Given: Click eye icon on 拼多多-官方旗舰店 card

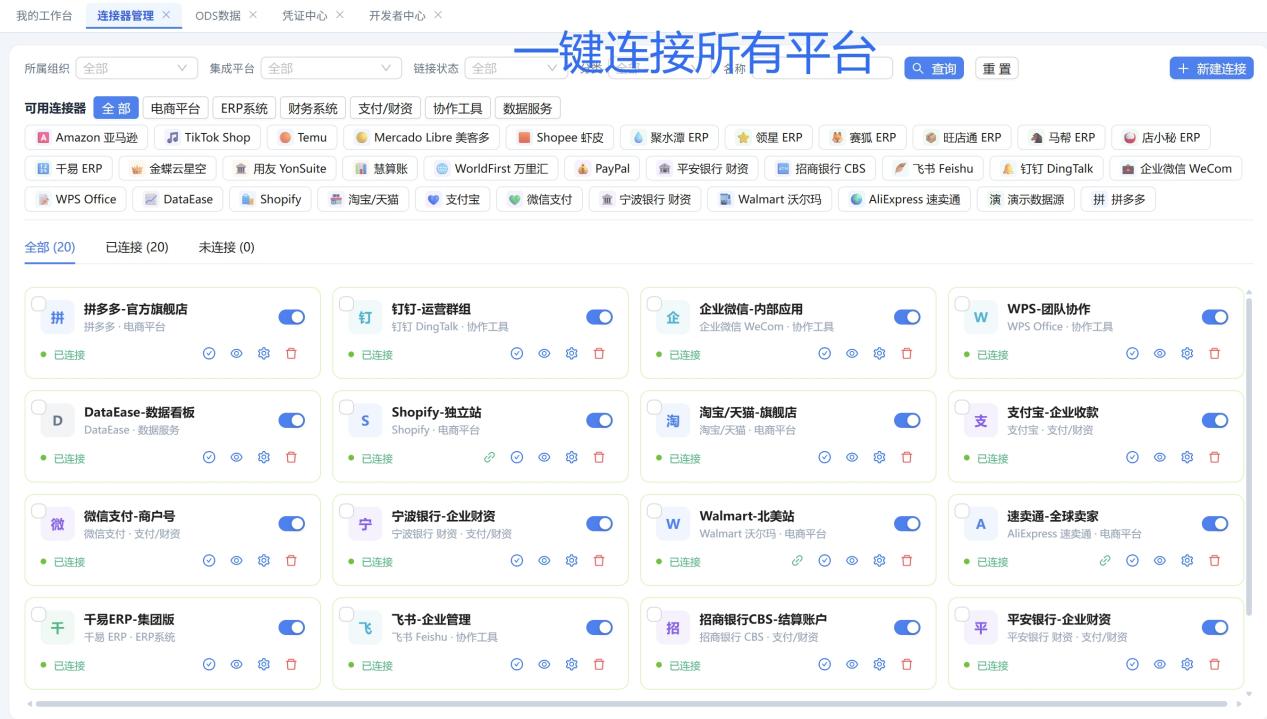Looking at the screenshot, I should (237, 353).
